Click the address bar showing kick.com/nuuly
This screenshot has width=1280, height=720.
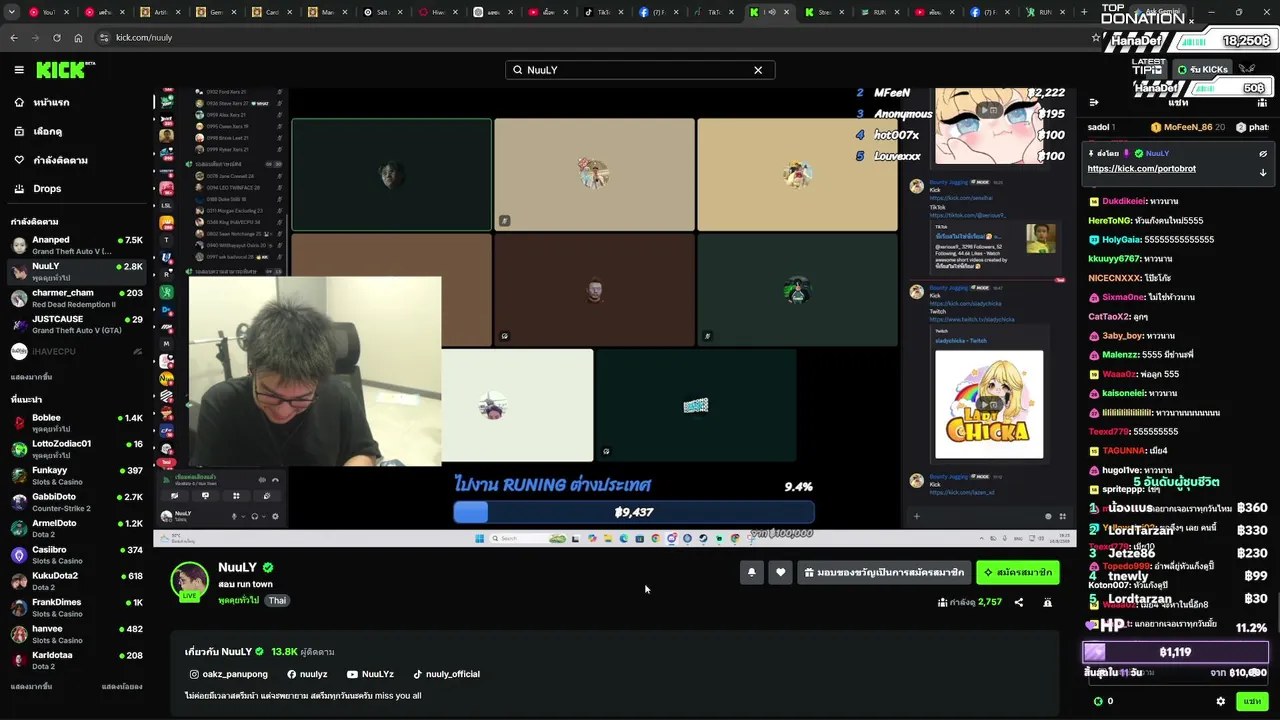tap(590, 38)
